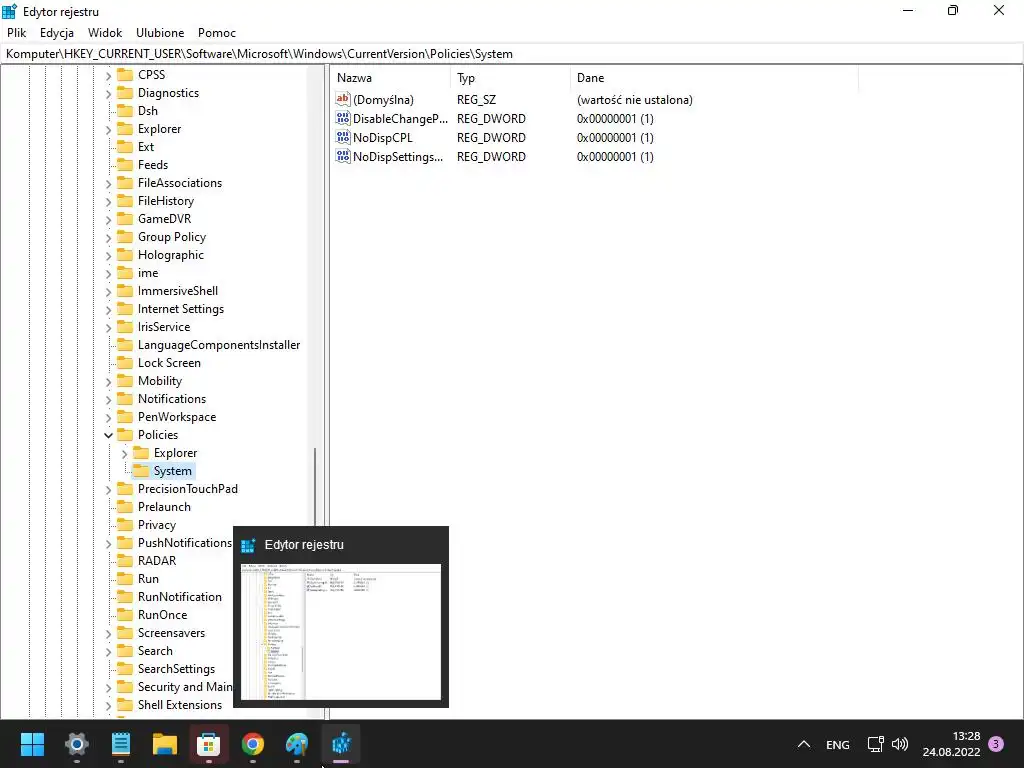This screenshot has height=768, width=1024.
Task: Open the Windows Start menu
Action: tap(32, 744)
